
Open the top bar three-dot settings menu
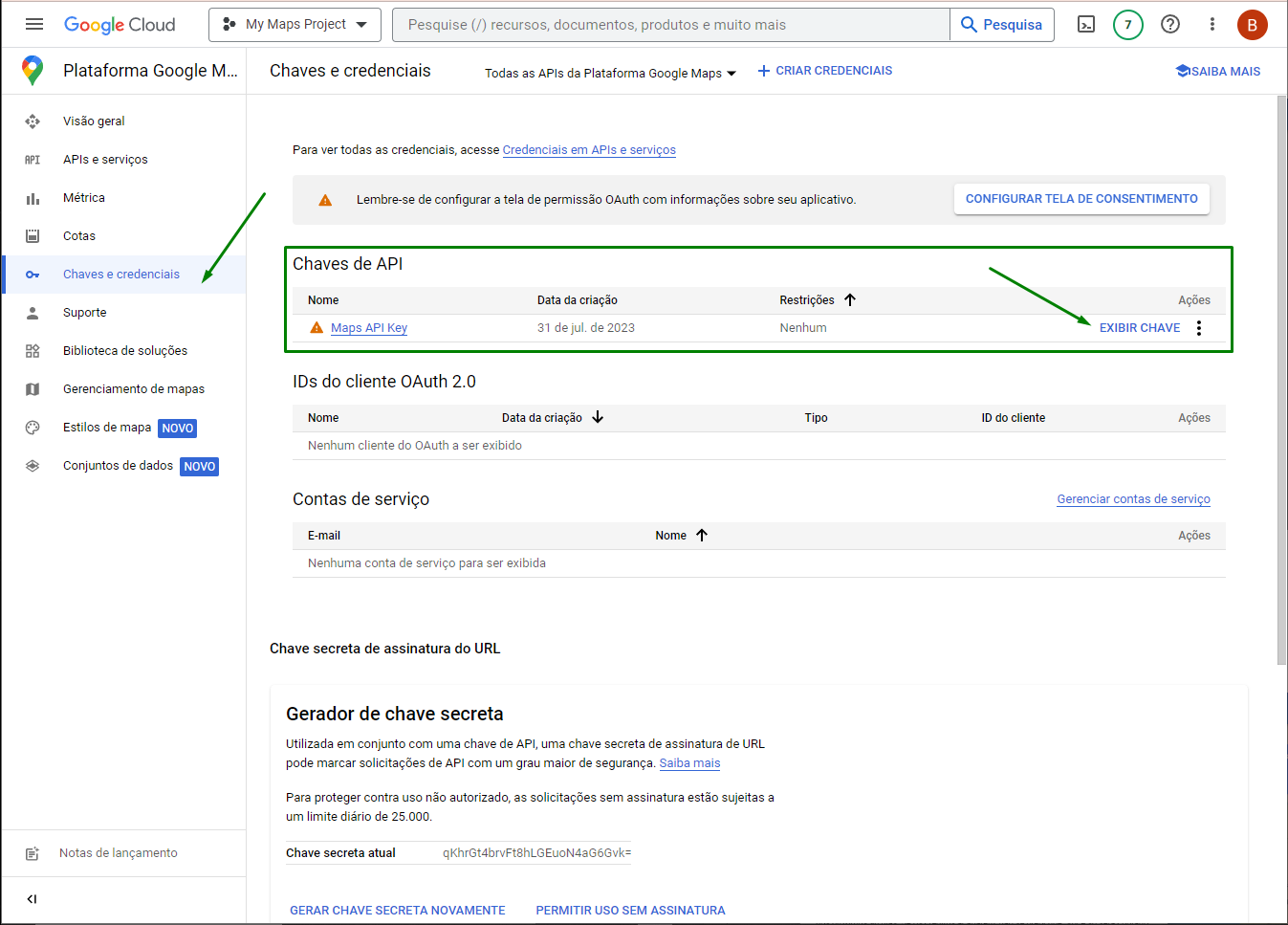(x=1212, y=25)
